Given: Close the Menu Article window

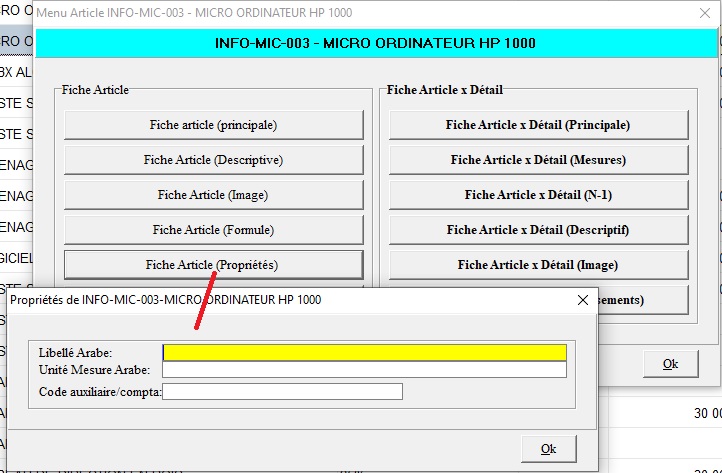Looking at the screenshot, I should (699, 13).
